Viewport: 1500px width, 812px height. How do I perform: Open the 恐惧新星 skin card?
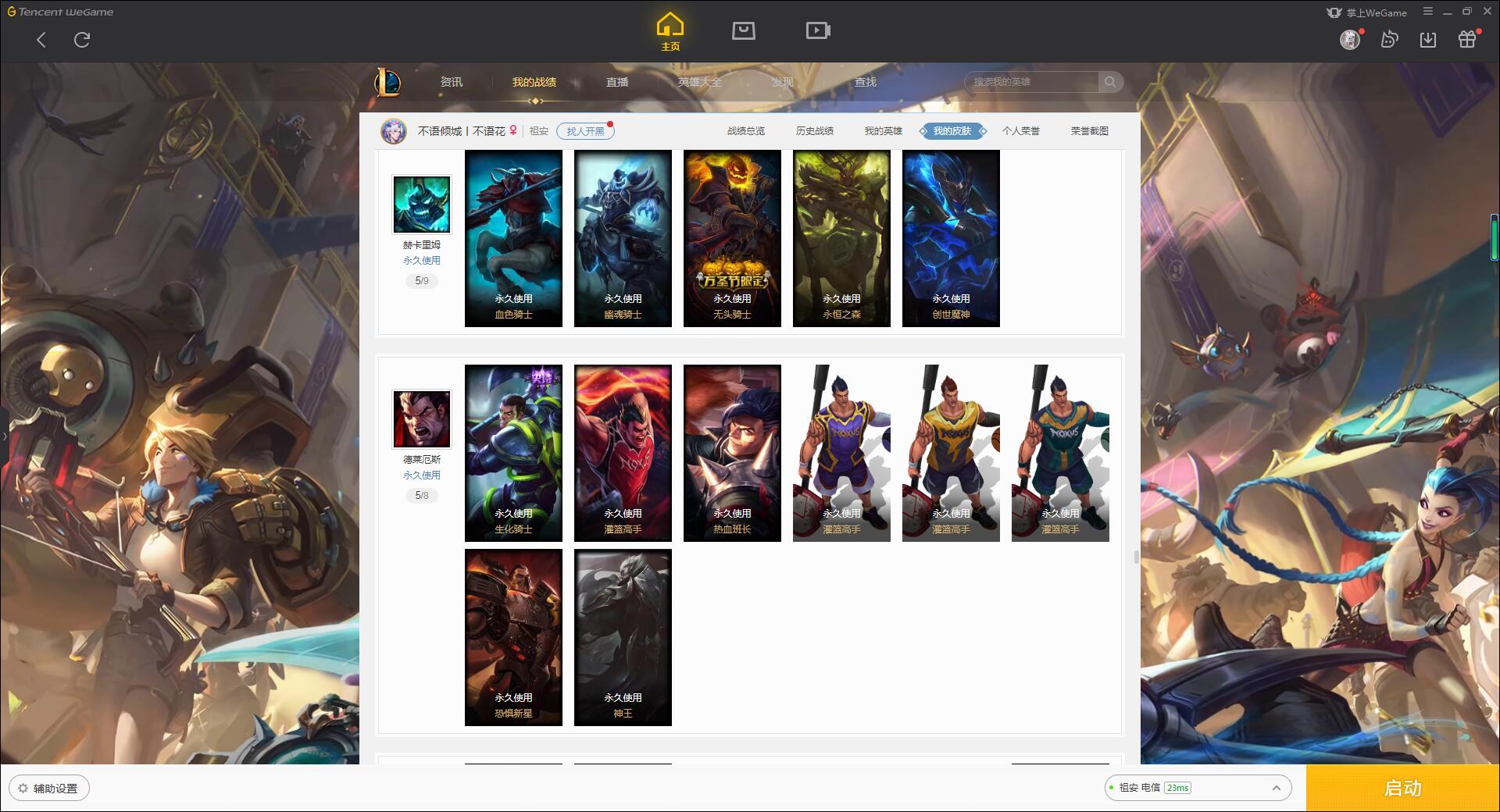click(x=513, y=637)
